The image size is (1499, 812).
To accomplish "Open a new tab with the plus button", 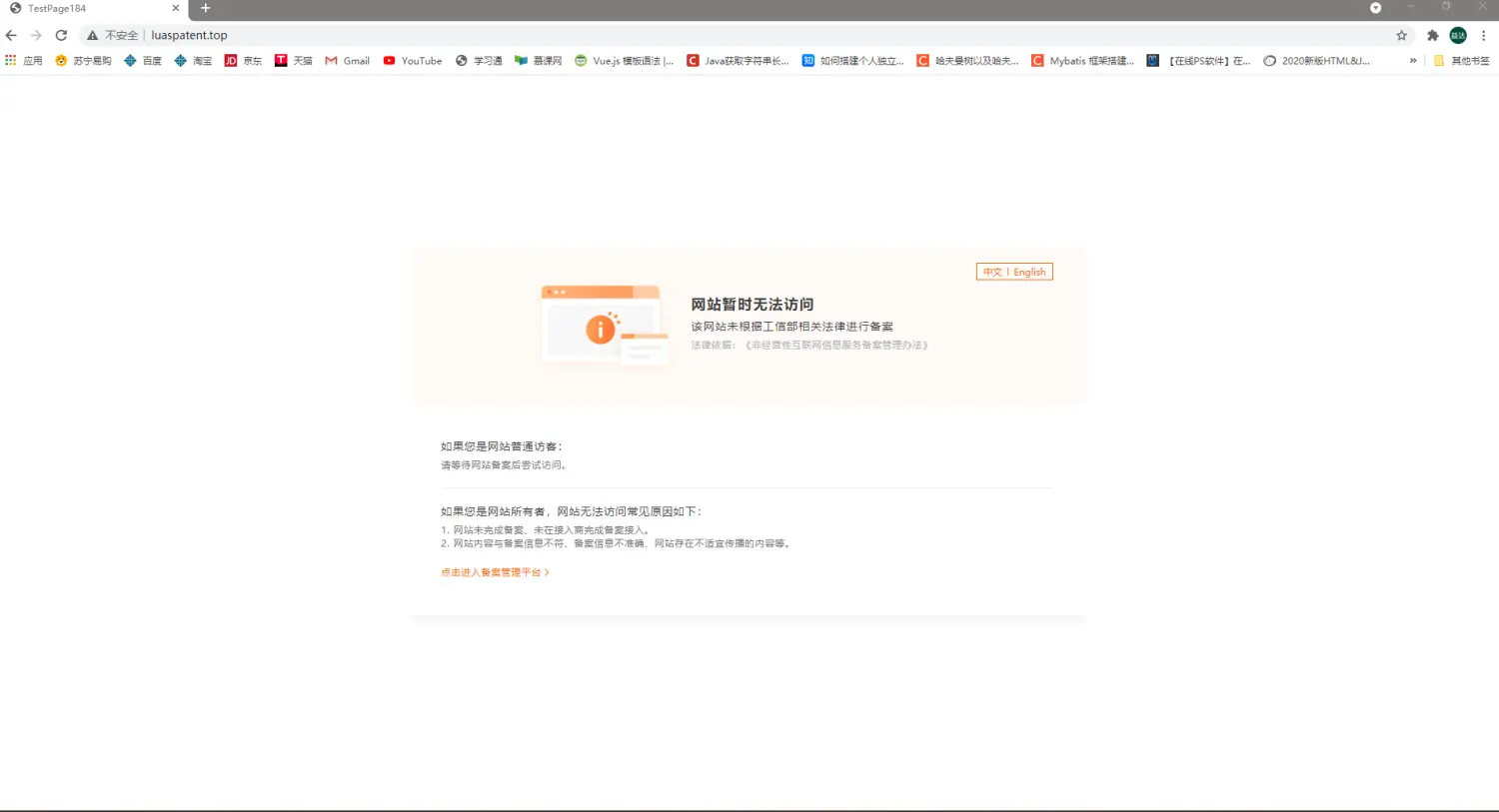I will [x=206, y=8].
